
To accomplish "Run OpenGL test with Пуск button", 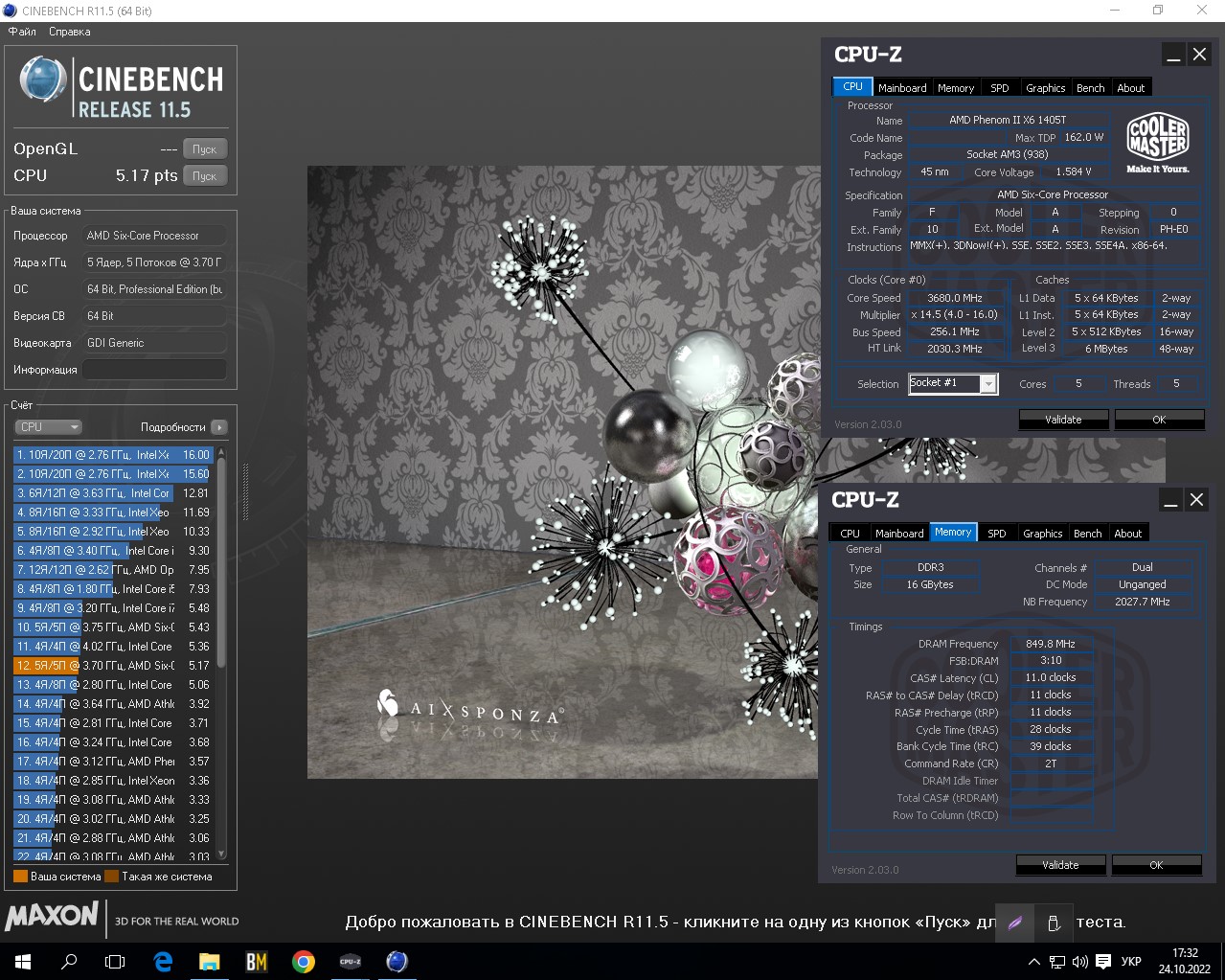I will pyautogui.click(x=205, y=148).
